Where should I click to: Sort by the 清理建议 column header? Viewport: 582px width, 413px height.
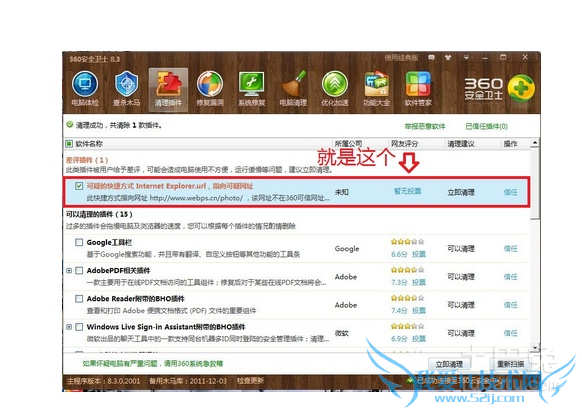pos(461,144)
